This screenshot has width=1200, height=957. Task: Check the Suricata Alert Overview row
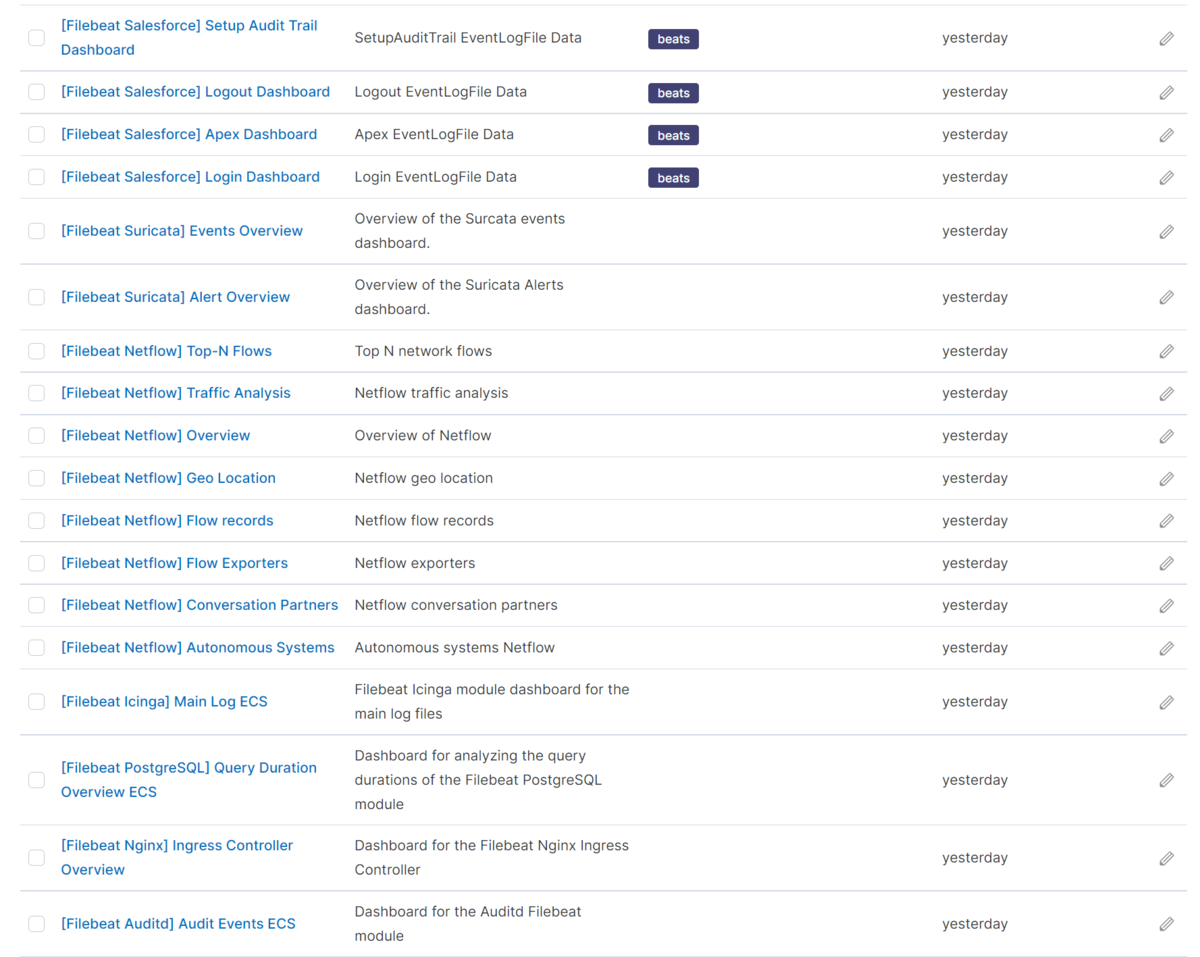[36, 297]
